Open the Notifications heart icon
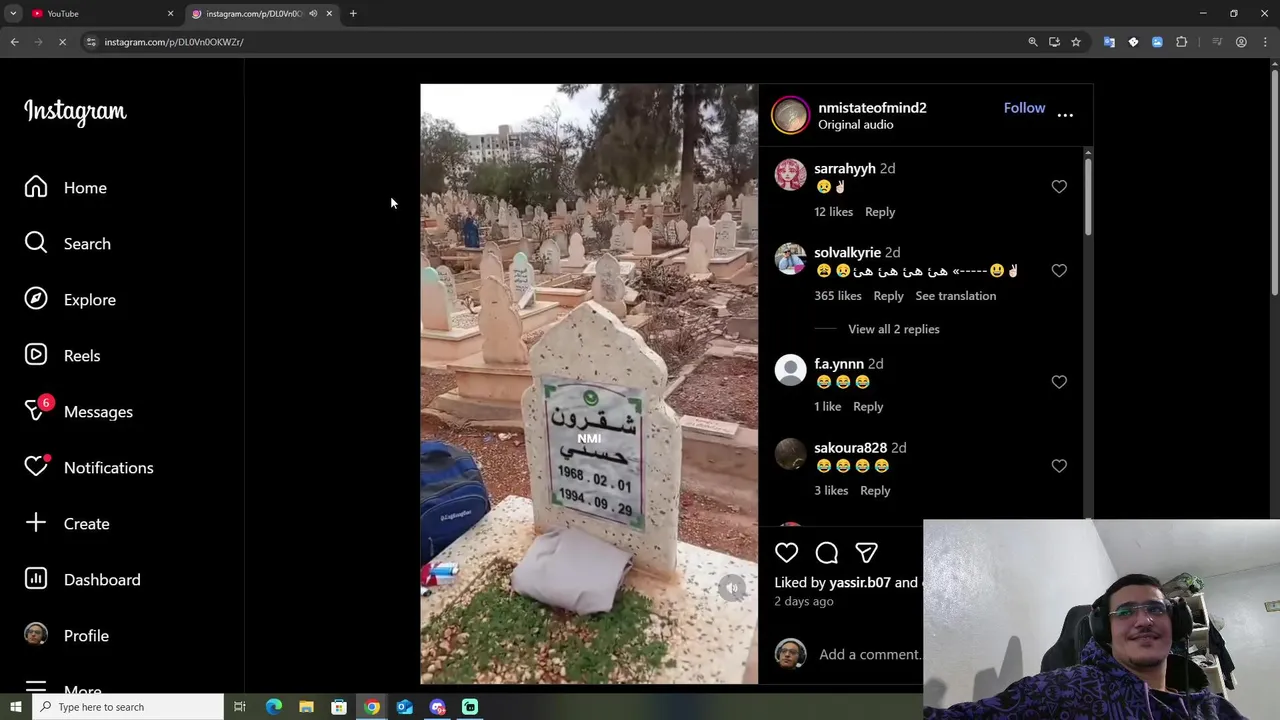 36,467
